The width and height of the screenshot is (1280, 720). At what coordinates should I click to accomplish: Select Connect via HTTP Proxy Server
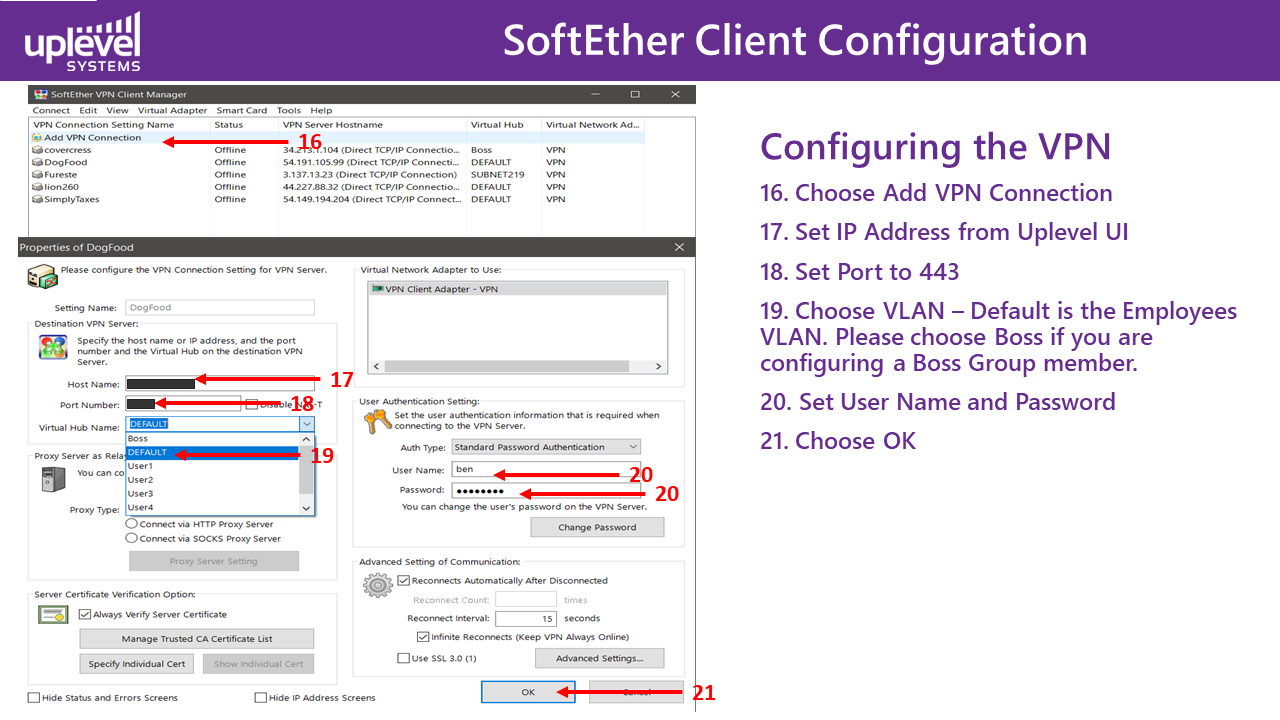click(132, 524)
